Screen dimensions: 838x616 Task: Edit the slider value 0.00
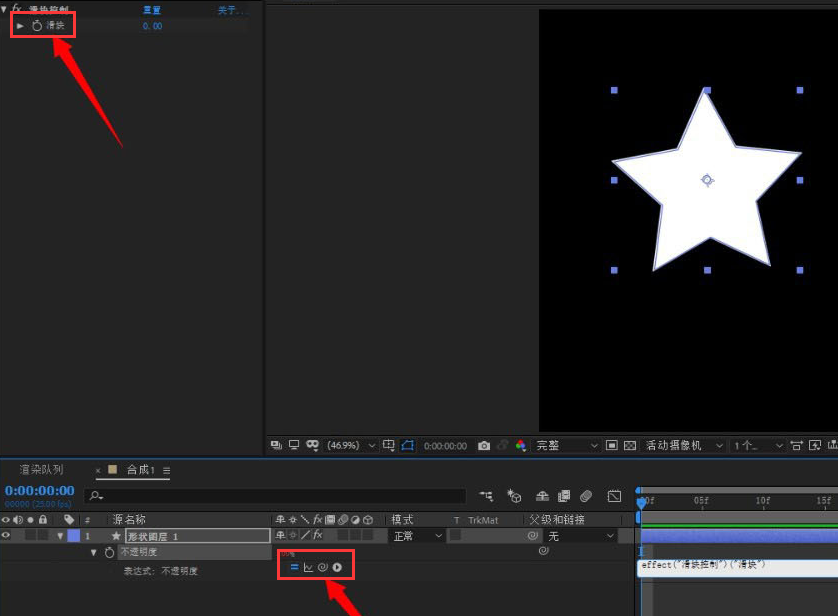[x=152, y=26]
